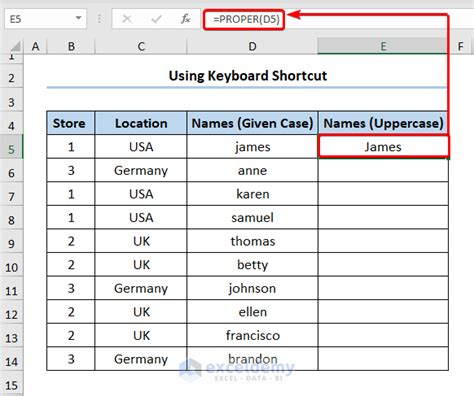
Task: Click store number '2' in betty's row
Action: click(x=71, y=265)
